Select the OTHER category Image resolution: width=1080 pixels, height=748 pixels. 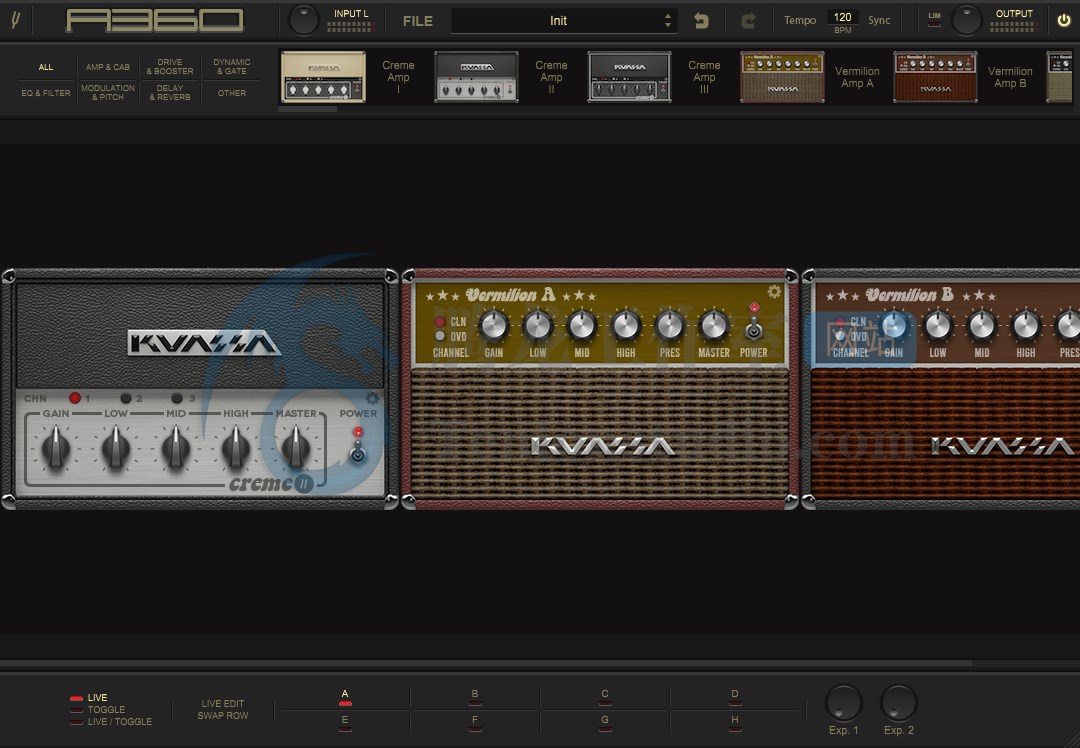point(231,93)
